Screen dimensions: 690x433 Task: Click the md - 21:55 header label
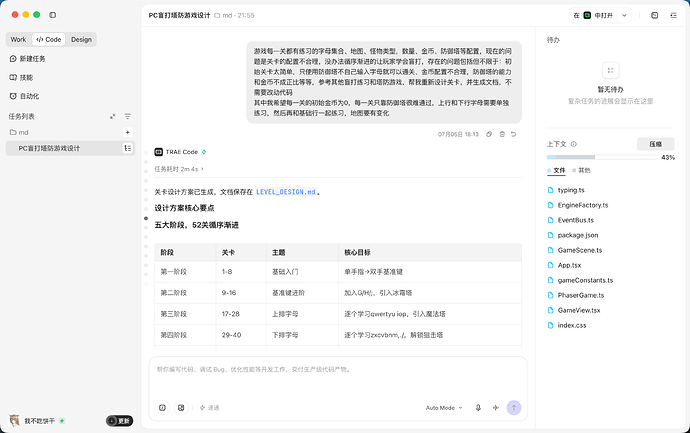tap(235, 15)
